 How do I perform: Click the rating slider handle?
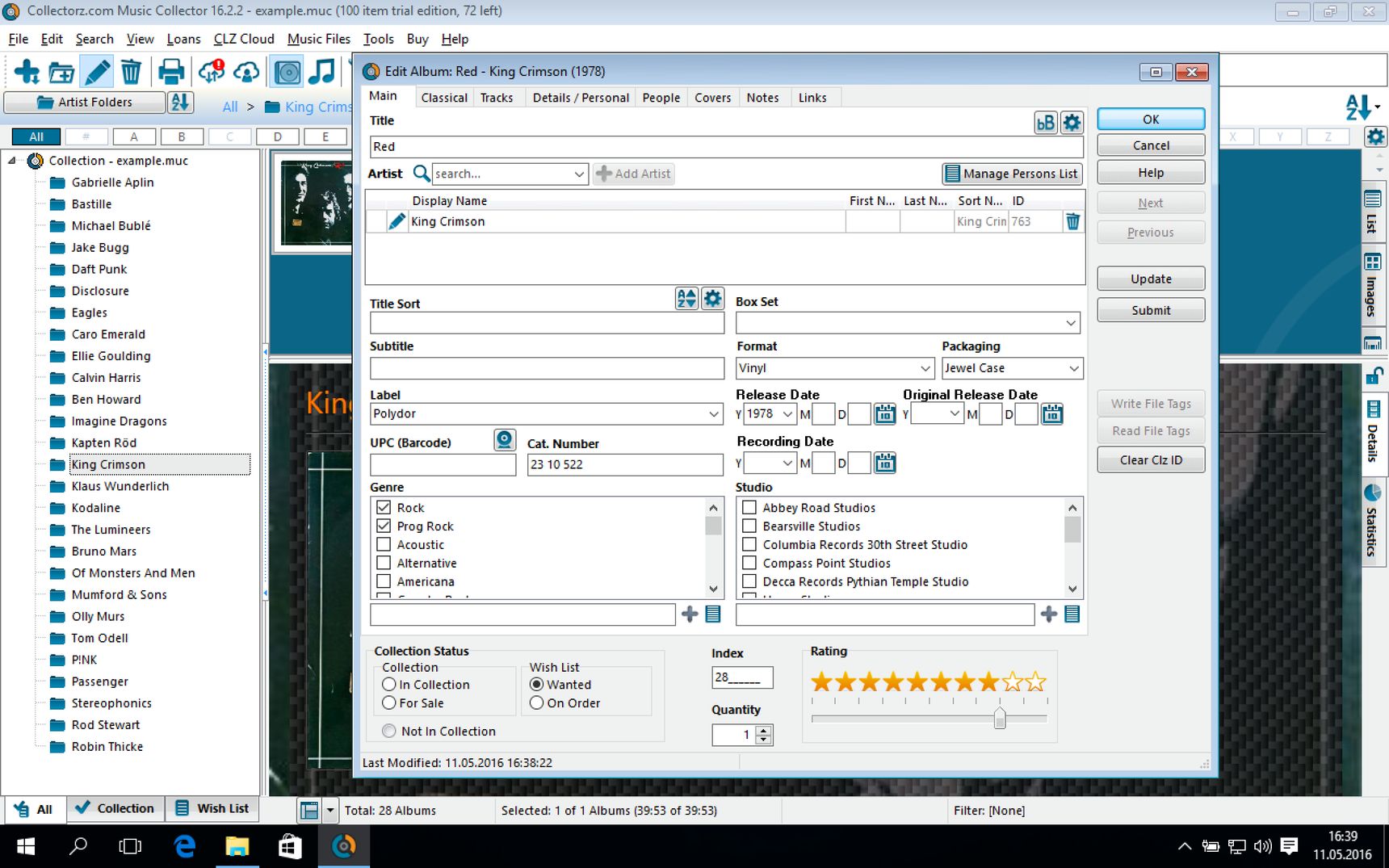[1000, 718]
